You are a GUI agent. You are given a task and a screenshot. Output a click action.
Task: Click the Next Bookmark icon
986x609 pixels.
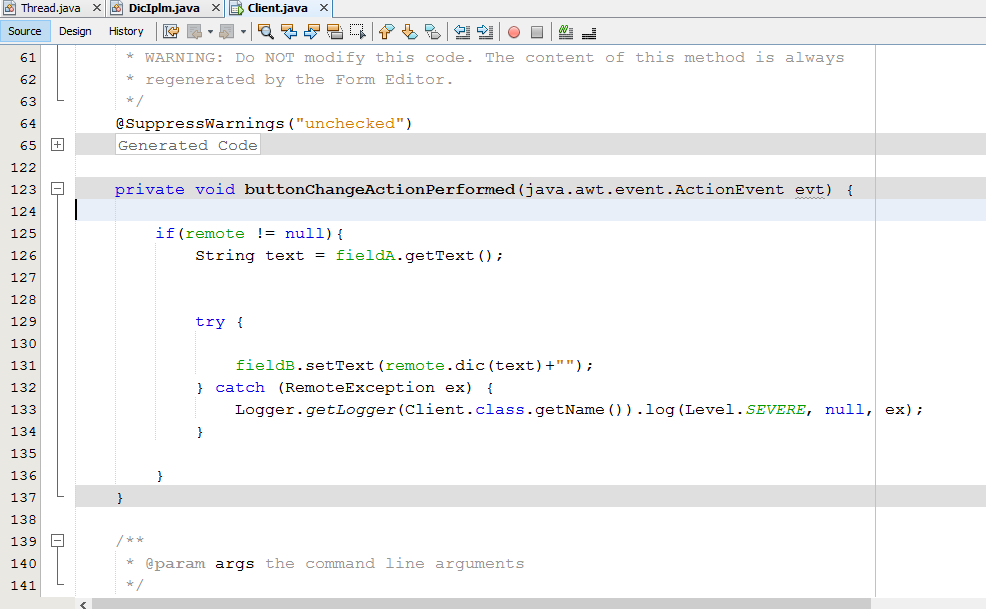click(409, 31)
